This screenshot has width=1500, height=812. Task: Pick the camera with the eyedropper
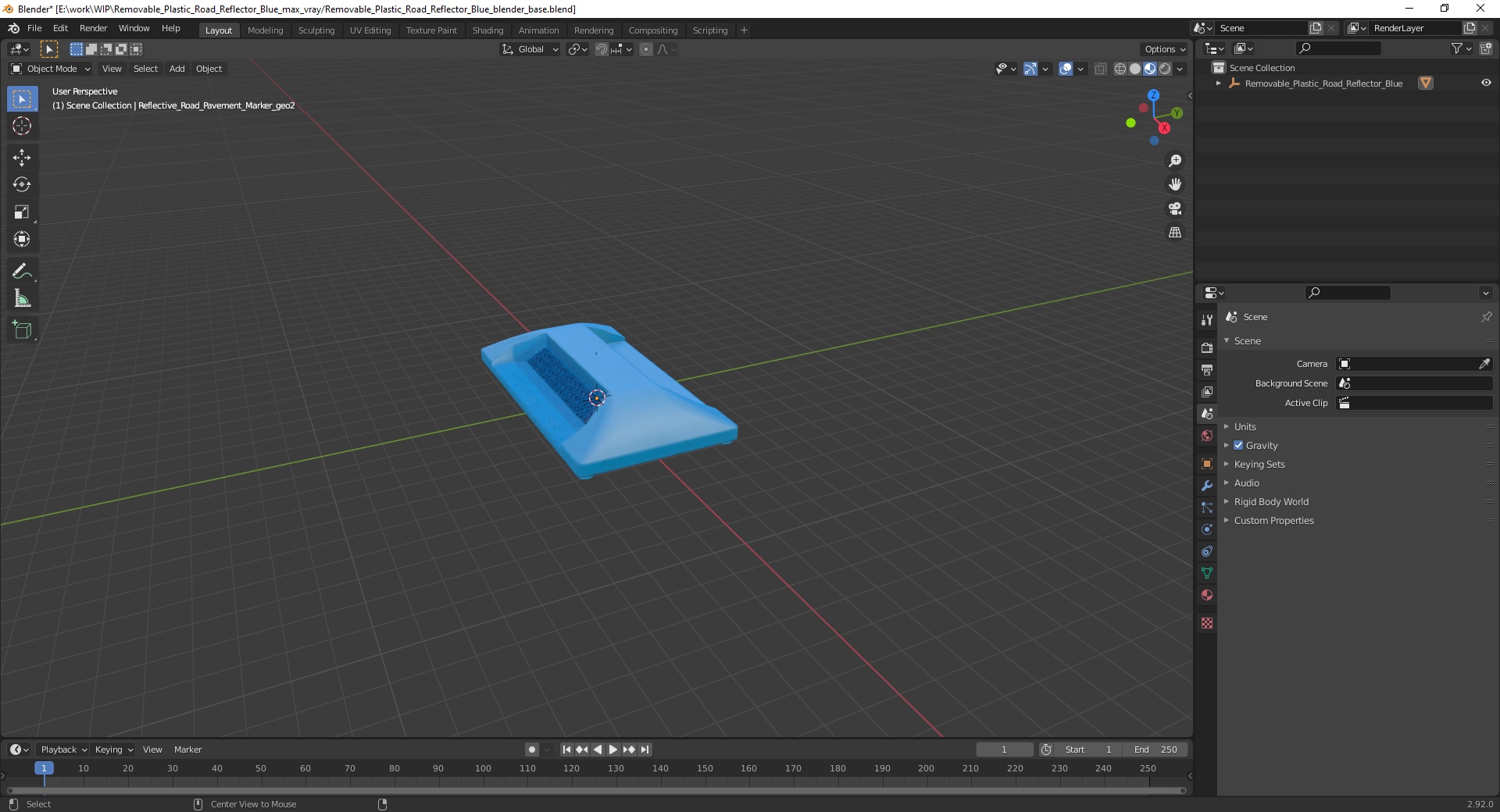click(x=1484, y=364)
